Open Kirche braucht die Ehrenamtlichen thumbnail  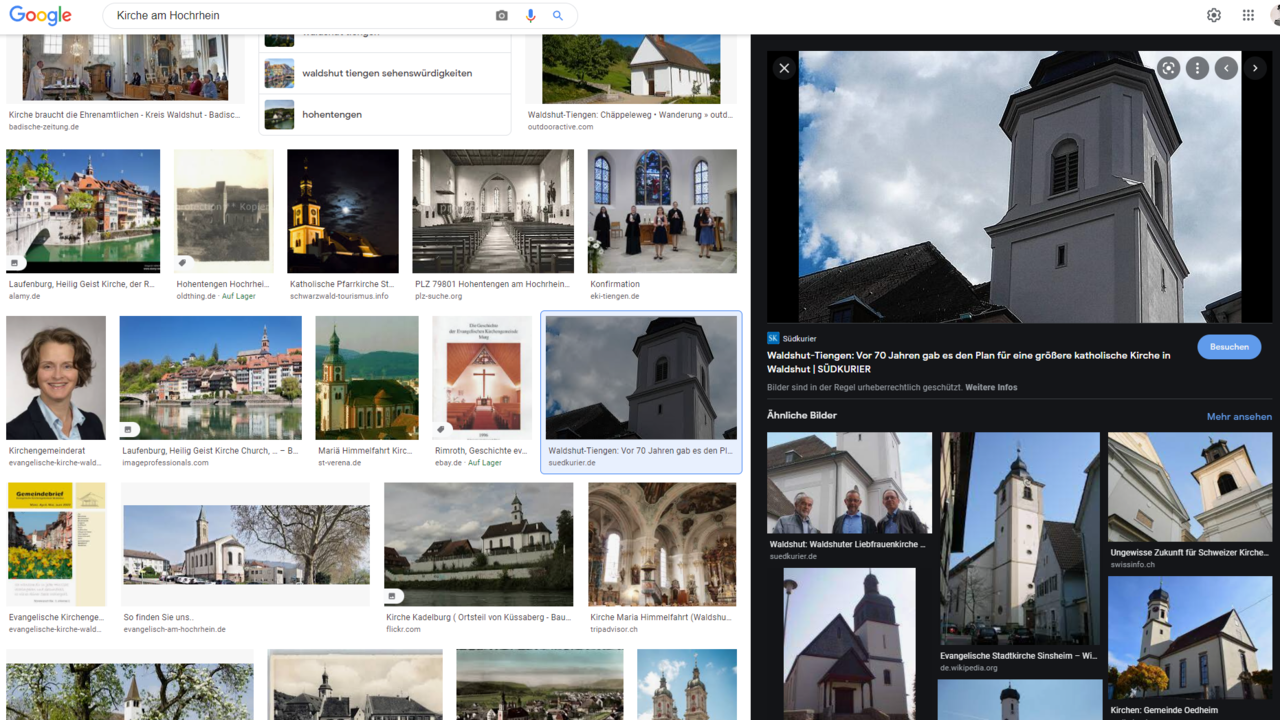click(x=125, y=69)
